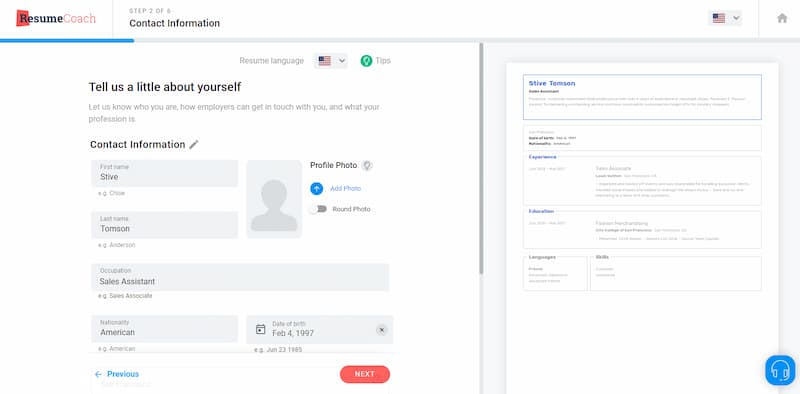Image resolution: width=800 pixels, height=394 pixels.
Task: Click the Add Photo link
Action: tap(345, 188)
